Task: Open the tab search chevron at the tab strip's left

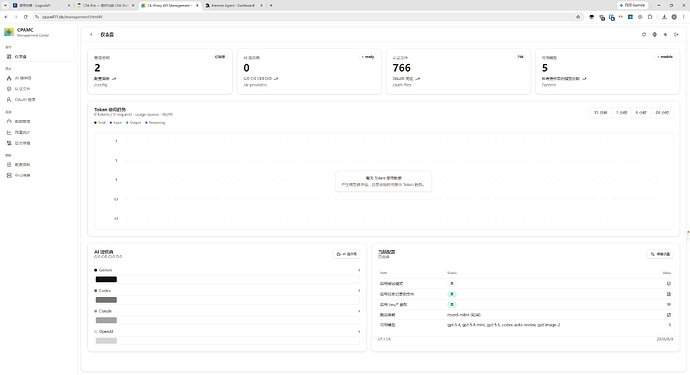Action: point(5,5)
